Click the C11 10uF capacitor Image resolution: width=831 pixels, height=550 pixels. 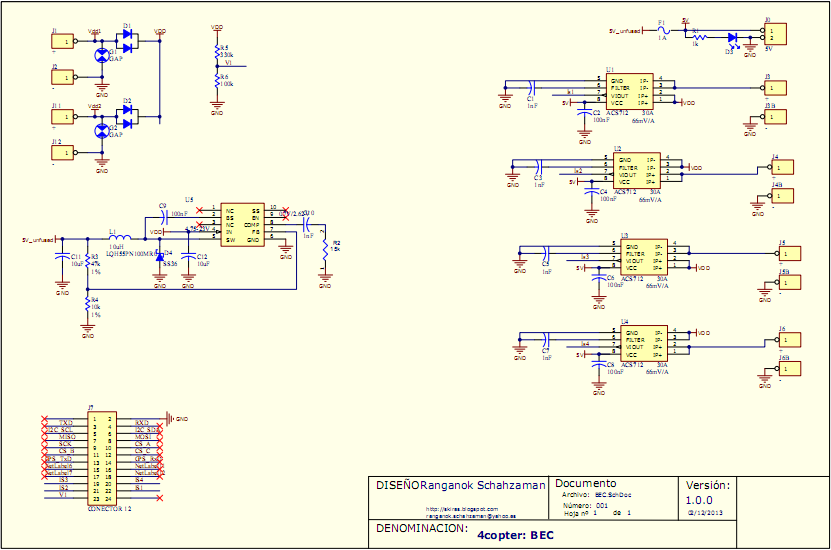(62, 260)
